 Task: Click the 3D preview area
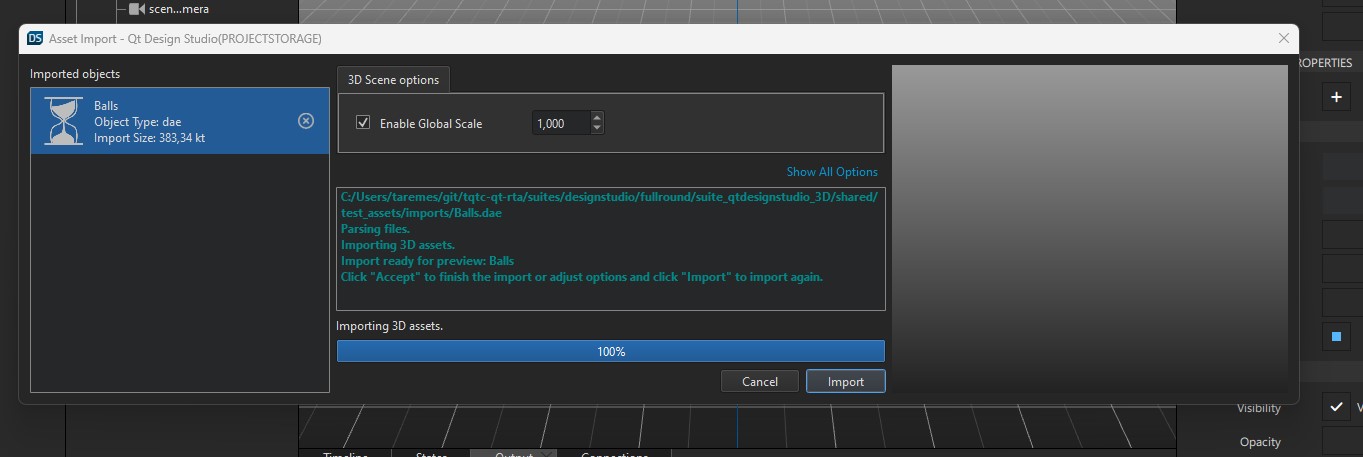[1089, 229]
